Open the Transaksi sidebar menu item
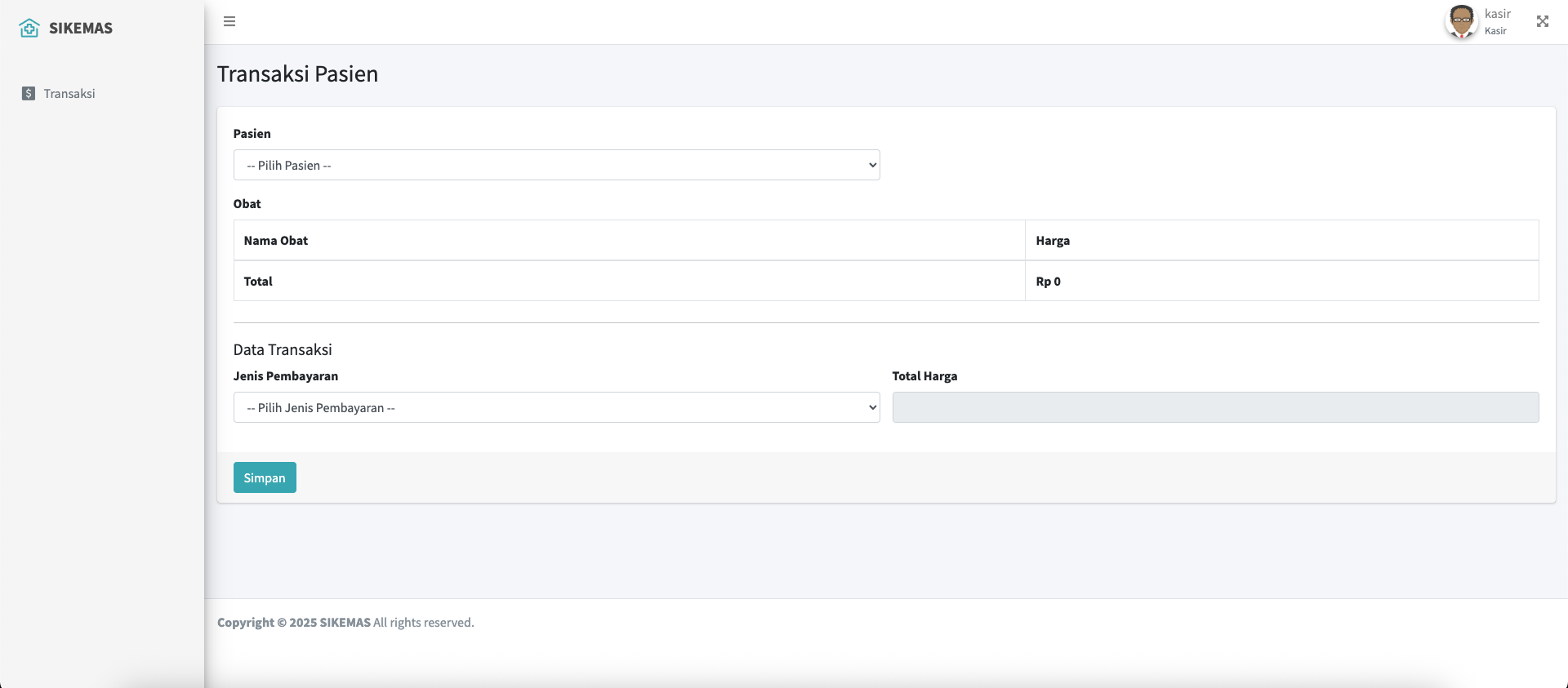 pyautogui.click(x=69, y=94)
